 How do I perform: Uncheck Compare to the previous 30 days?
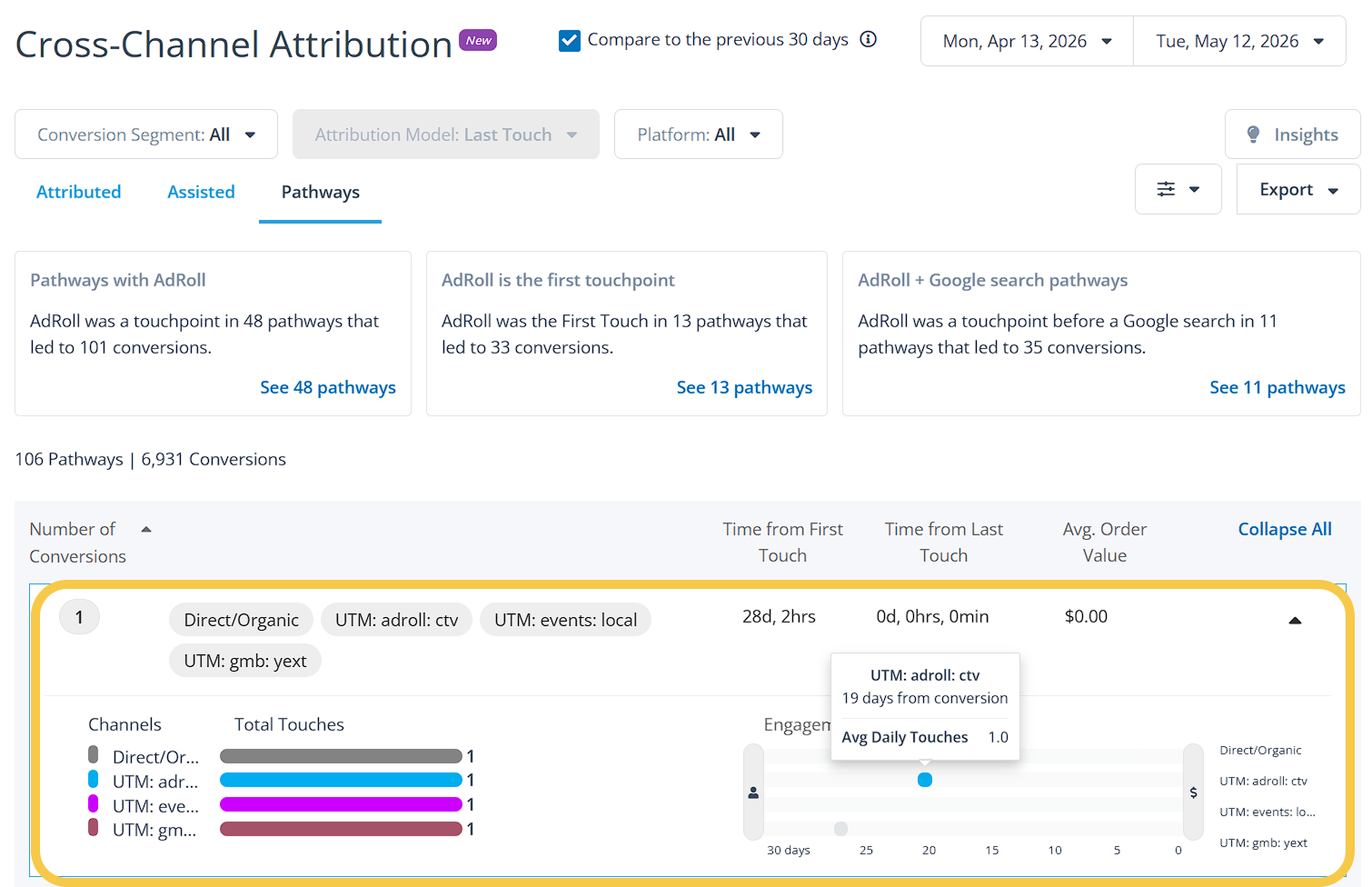click(570, 40)
